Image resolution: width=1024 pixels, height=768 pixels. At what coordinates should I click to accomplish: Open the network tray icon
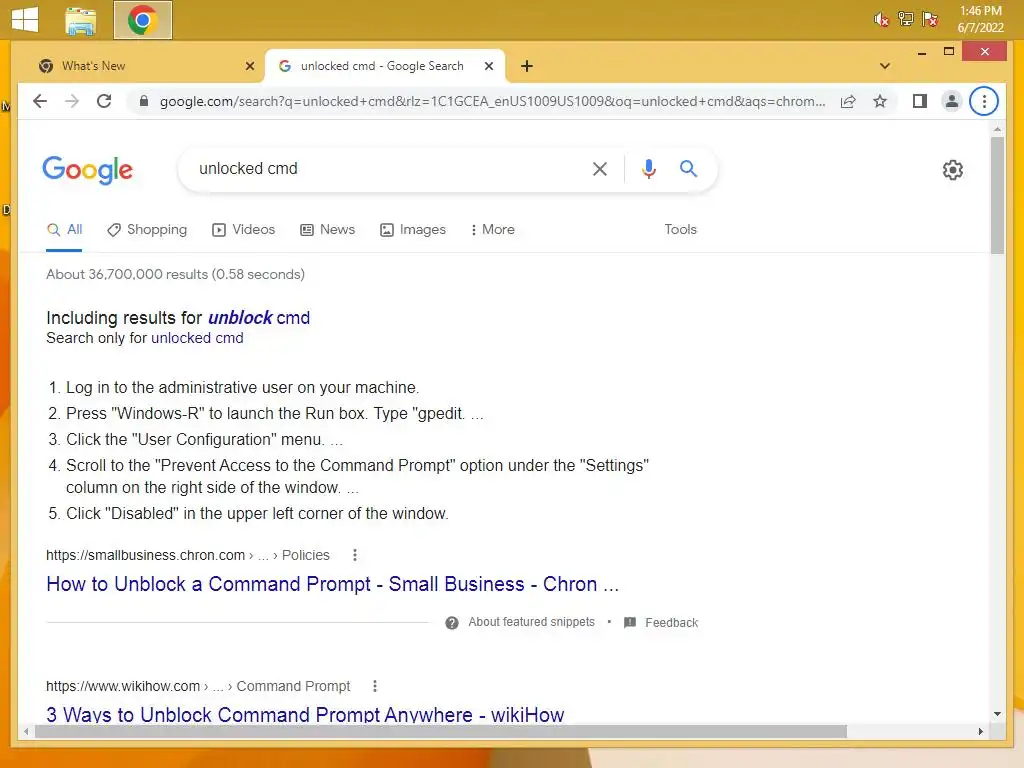pyautogui.click(x=906, y=19)
